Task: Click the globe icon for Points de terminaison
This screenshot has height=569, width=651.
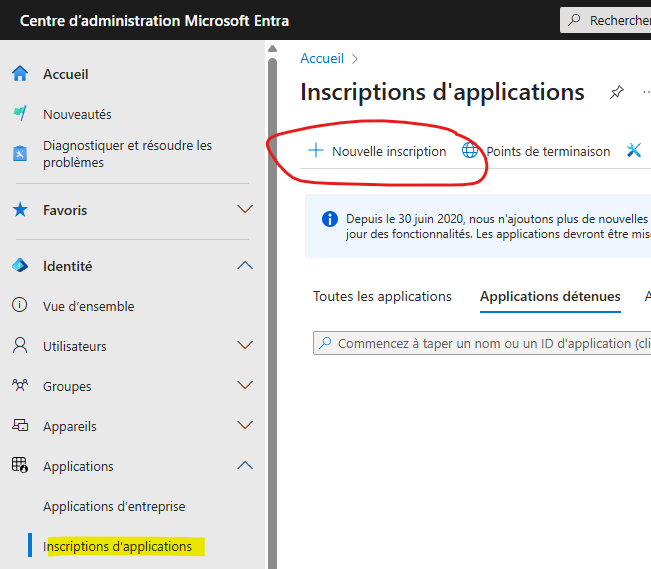Action: [470, 150]
